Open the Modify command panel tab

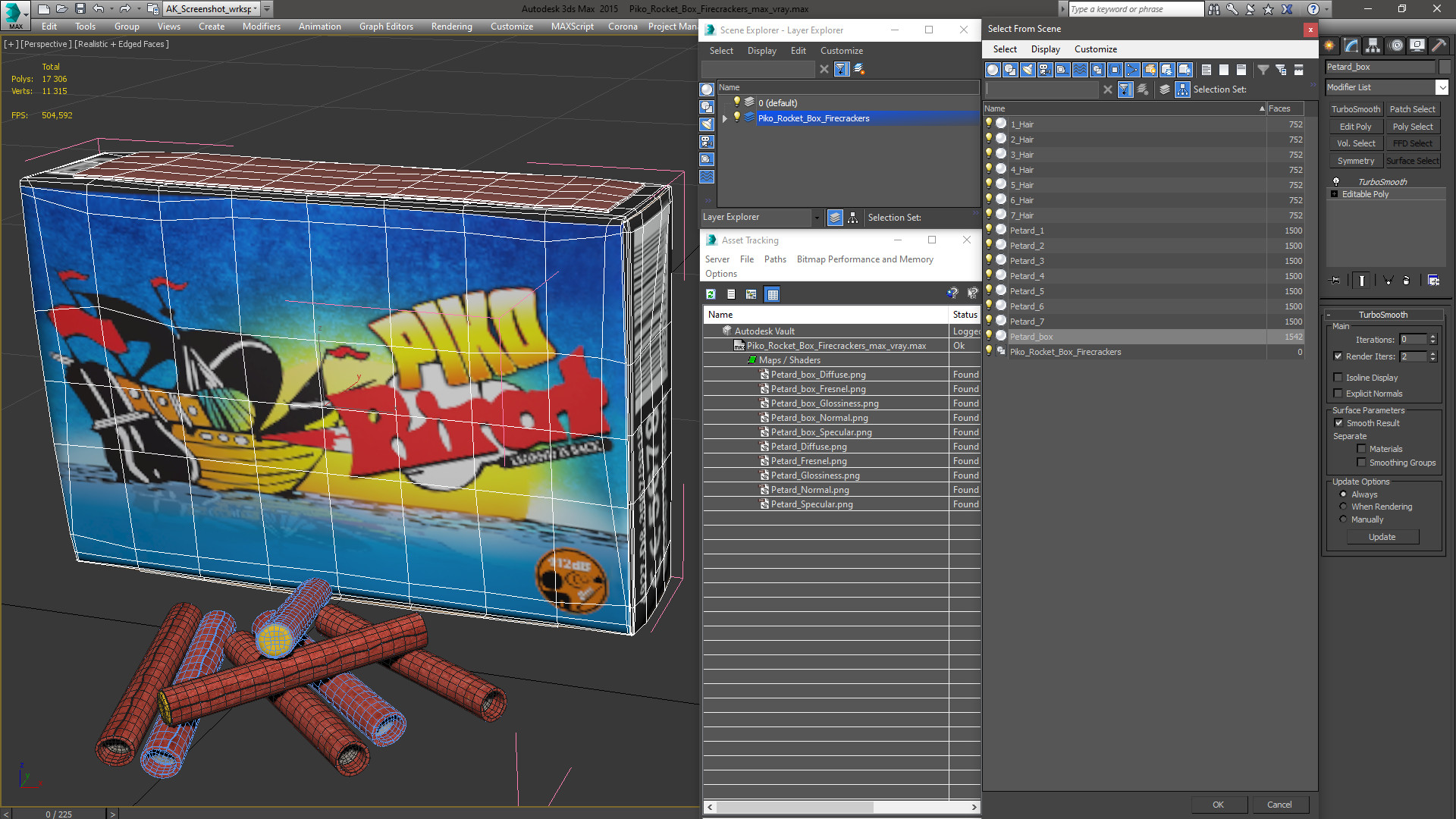click(x=1351, y=45)
